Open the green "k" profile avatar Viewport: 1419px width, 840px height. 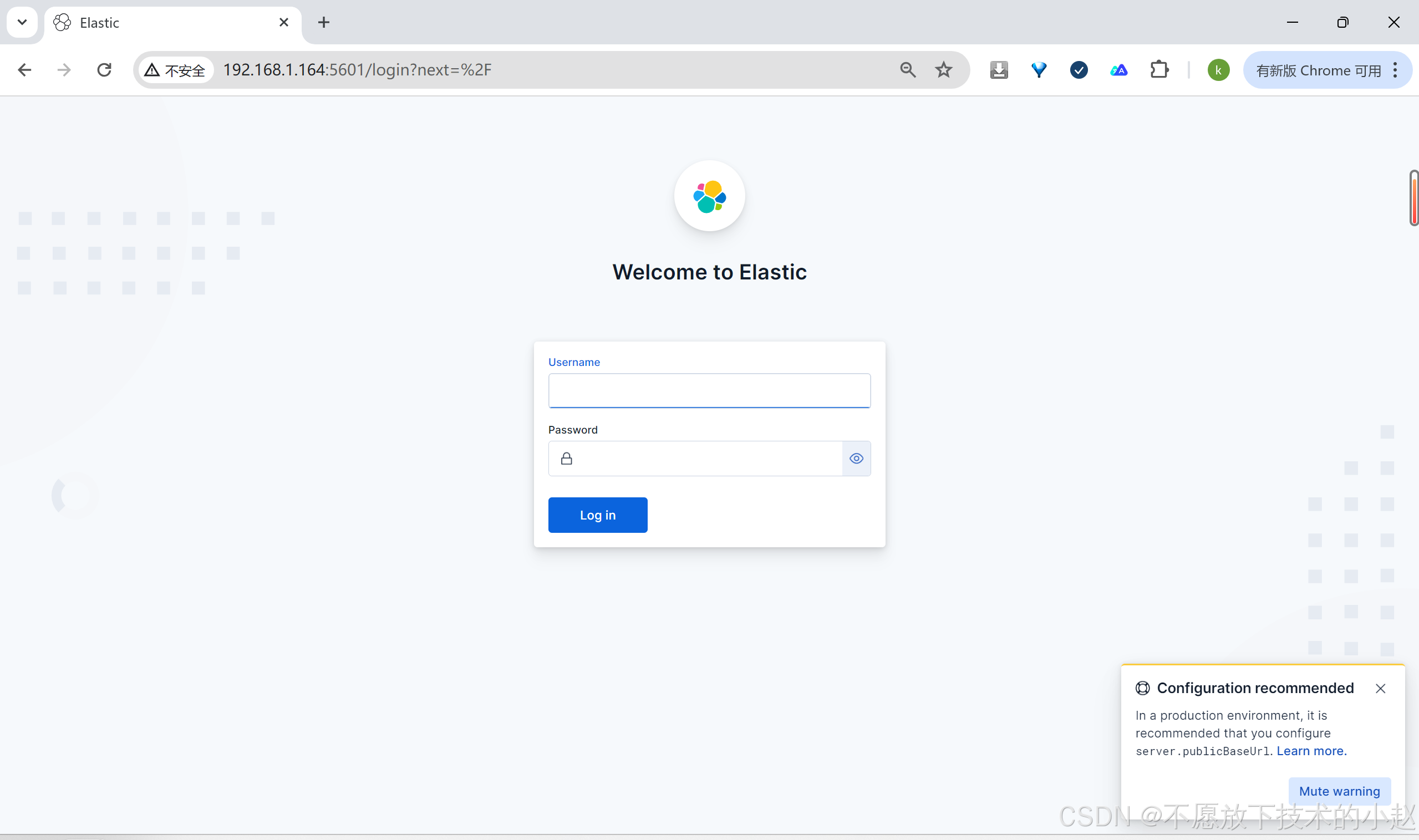[x=1218, y=70]
